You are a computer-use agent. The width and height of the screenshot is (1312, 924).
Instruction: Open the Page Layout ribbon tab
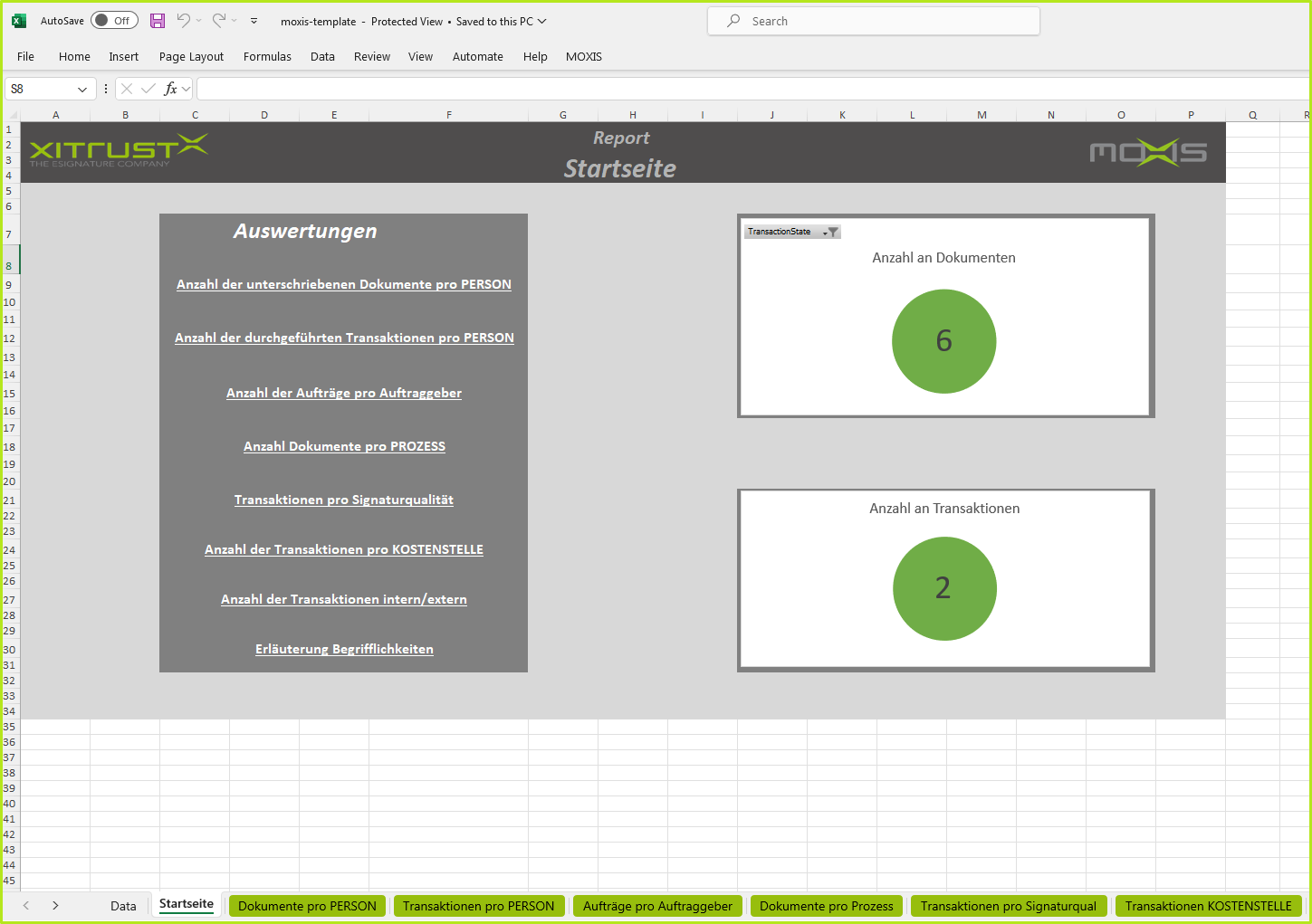point(191,56)
